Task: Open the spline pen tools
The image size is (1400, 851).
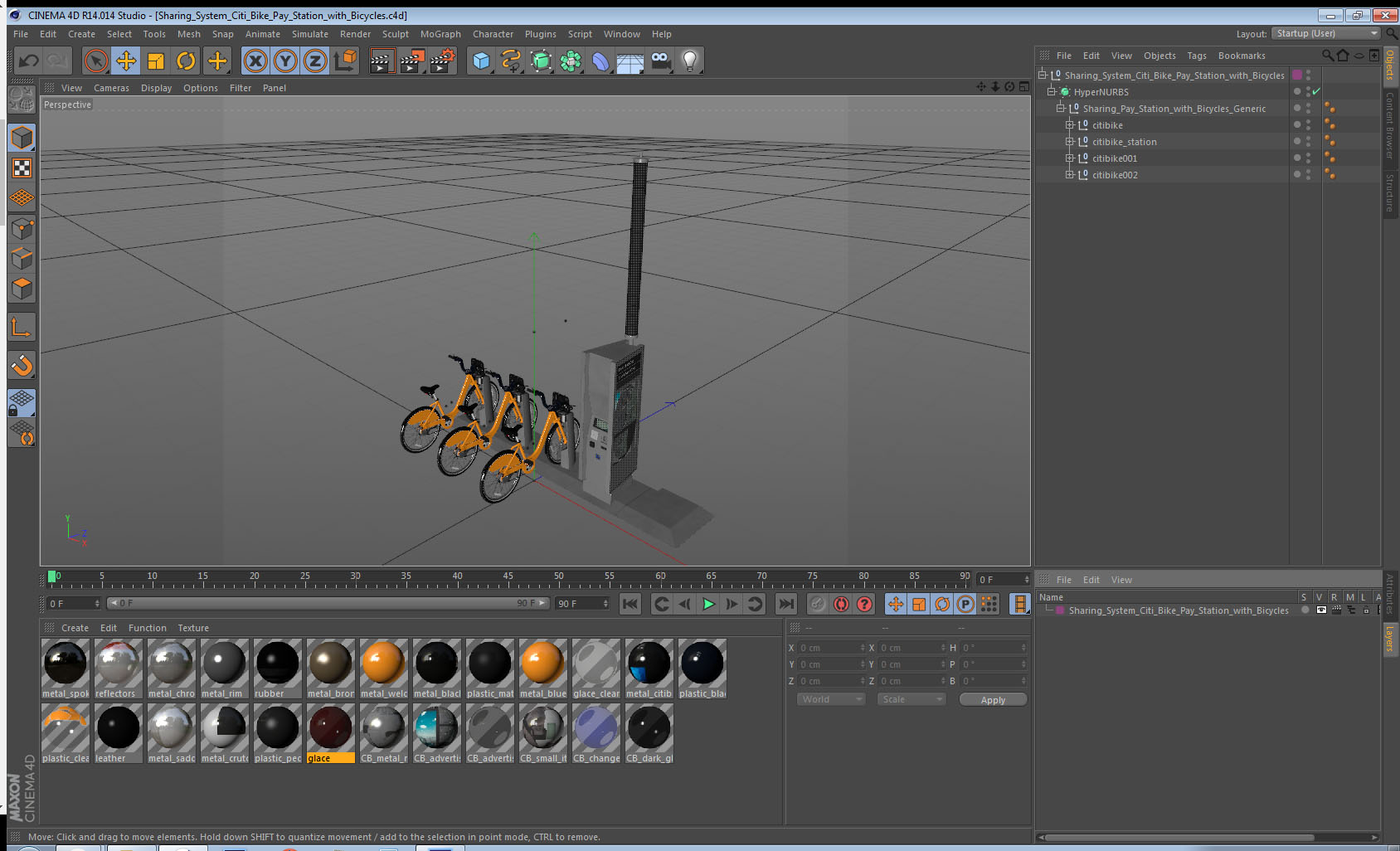Action: pos(511,61)
